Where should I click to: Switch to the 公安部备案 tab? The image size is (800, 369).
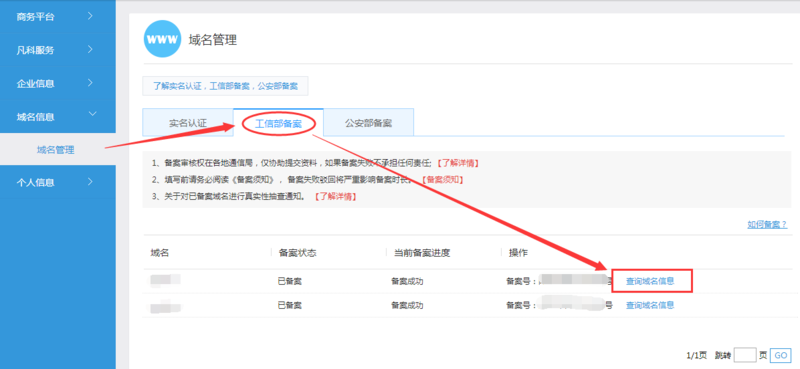(368, 122)
